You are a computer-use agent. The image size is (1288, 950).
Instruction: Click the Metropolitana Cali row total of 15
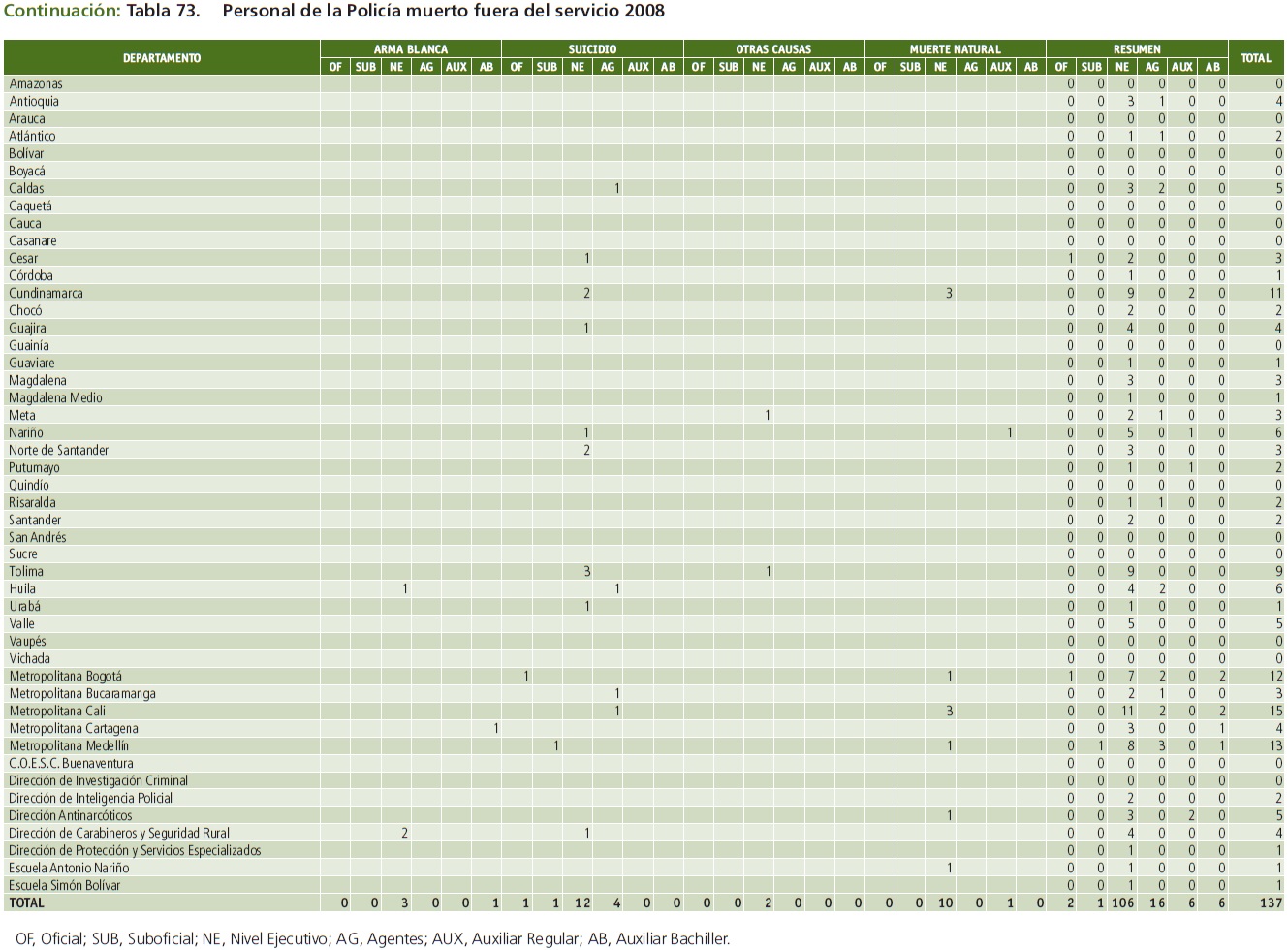pyautogui.click(x=1275, y=711)
